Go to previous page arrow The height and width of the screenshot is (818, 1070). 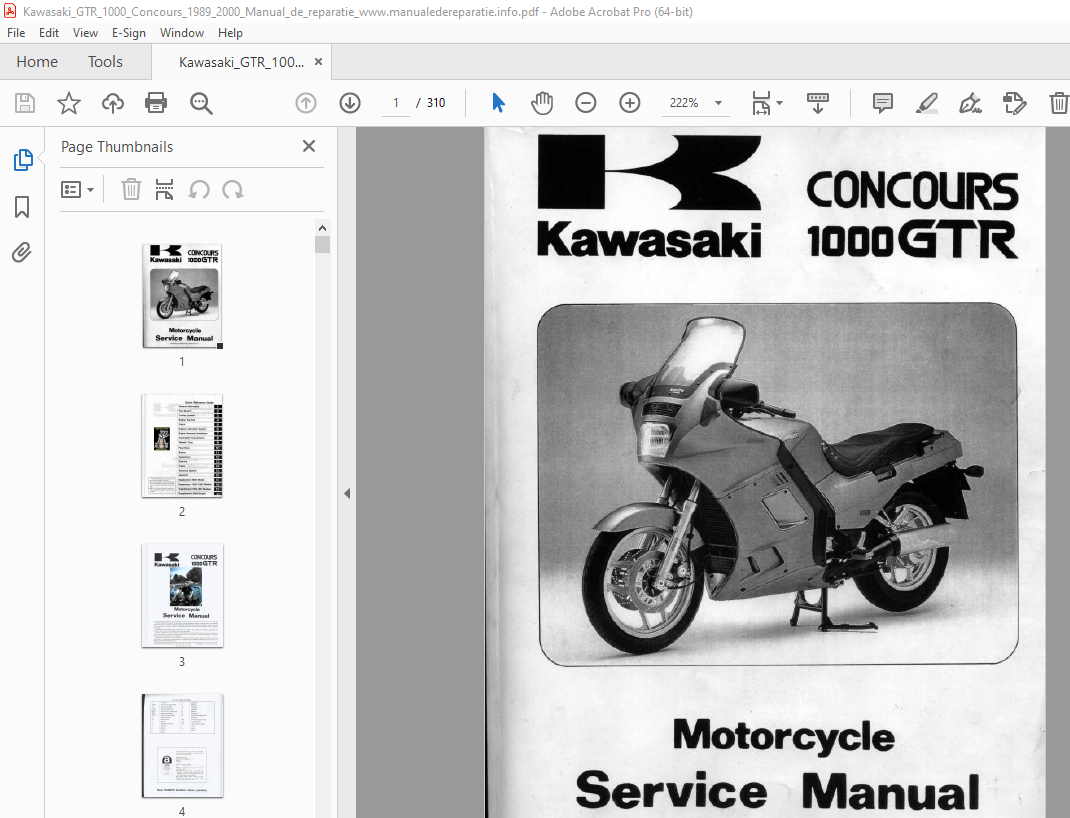[x=306, y=103]
